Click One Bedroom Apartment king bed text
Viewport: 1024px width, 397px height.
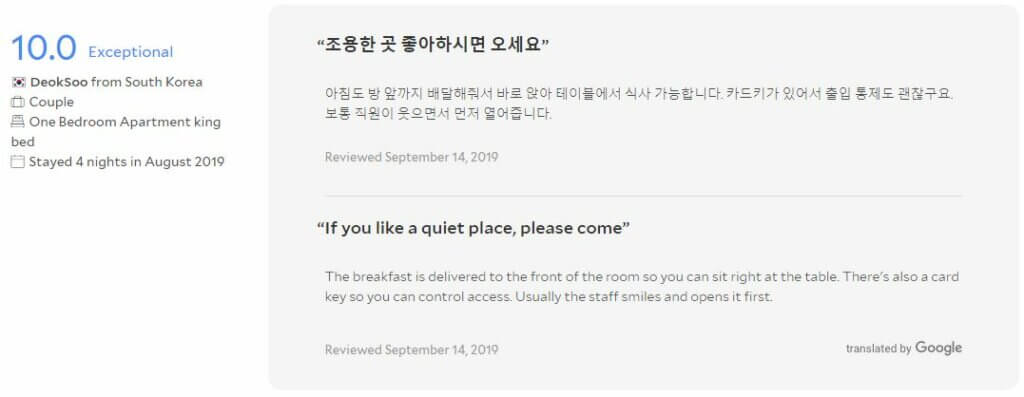(x=116, y=132)
